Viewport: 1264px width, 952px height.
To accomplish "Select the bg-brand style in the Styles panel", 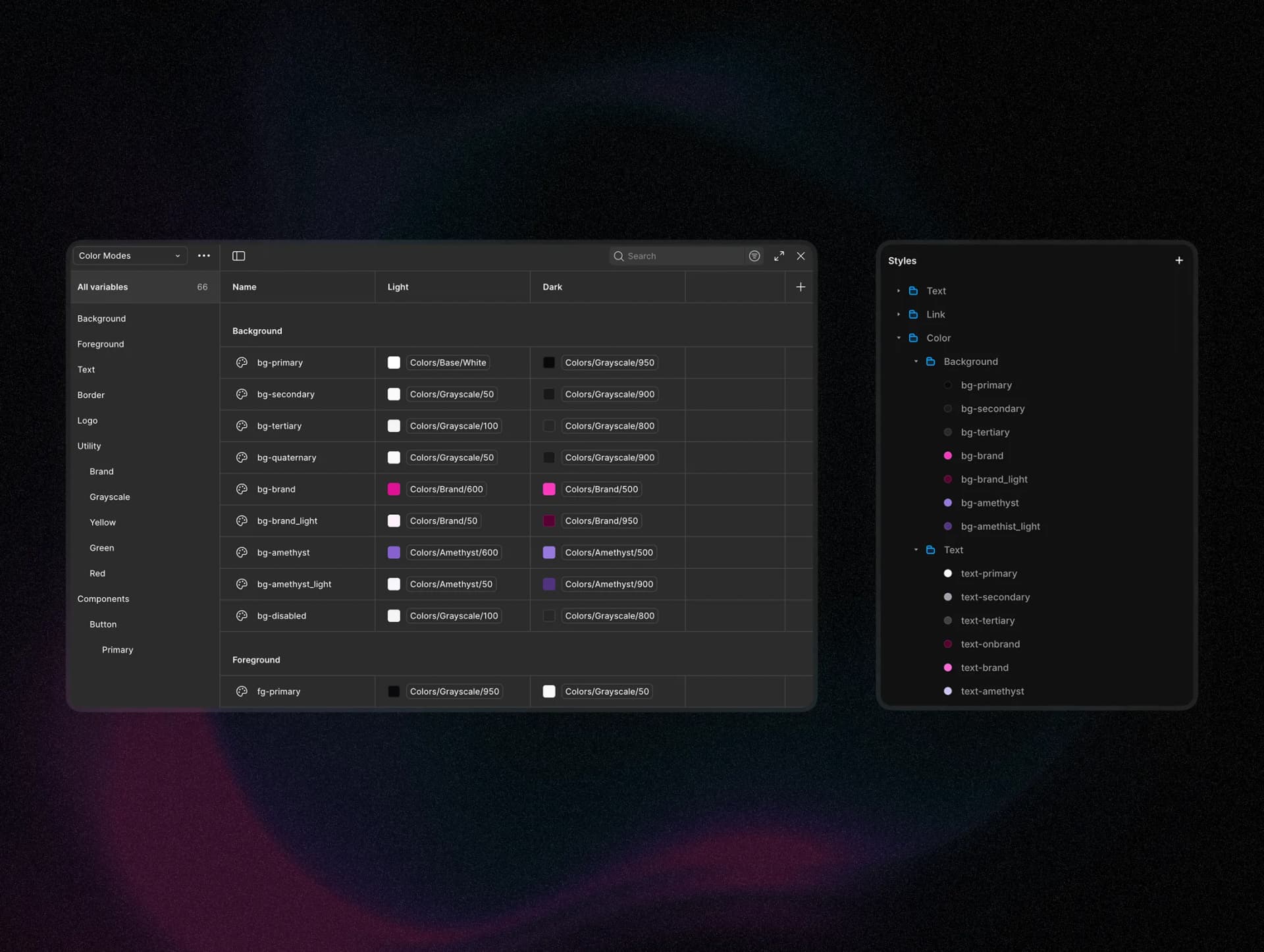I will [x=982, y=456].
